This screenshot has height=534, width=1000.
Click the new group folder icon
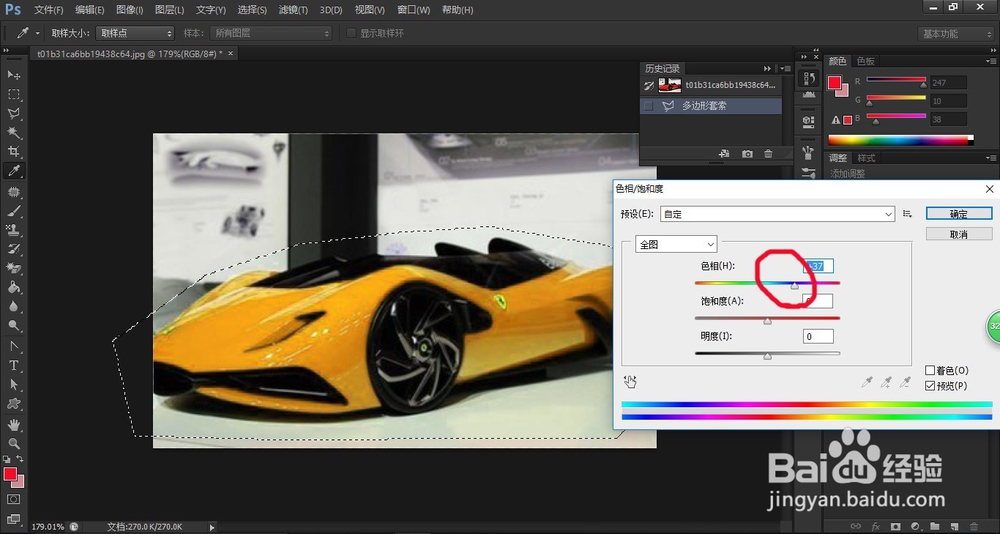click(x=935, y=526)
